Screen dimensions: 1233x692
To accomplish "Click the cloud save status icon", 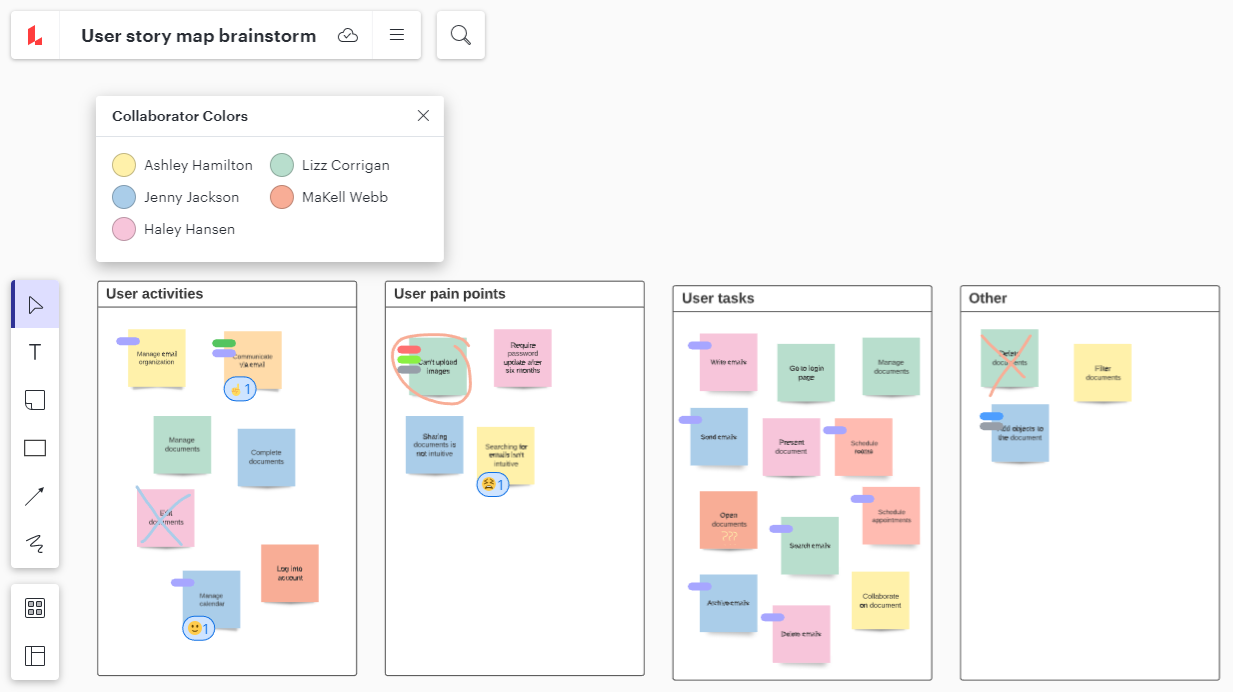I will 348,36.
